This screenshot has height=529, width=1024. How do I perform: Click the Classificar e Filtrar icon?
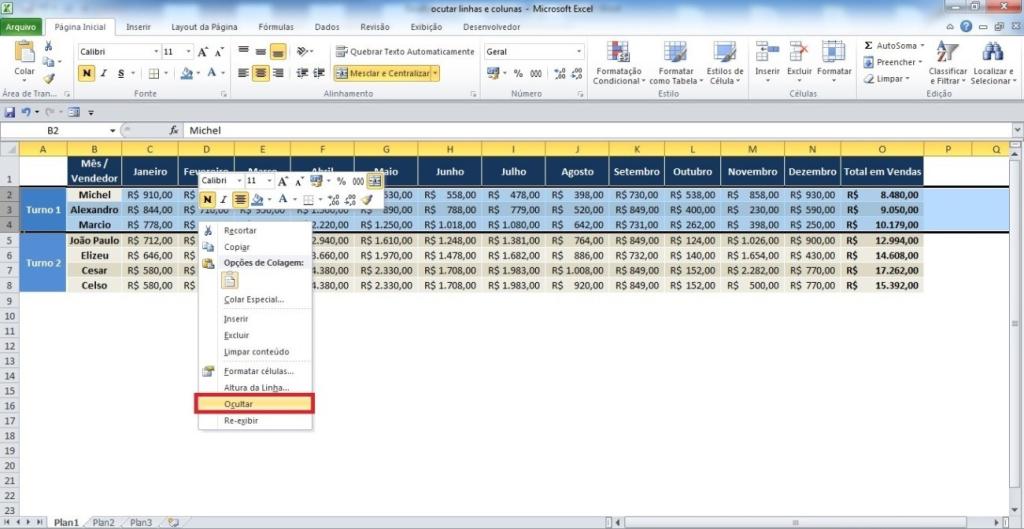tap(947, 52)
